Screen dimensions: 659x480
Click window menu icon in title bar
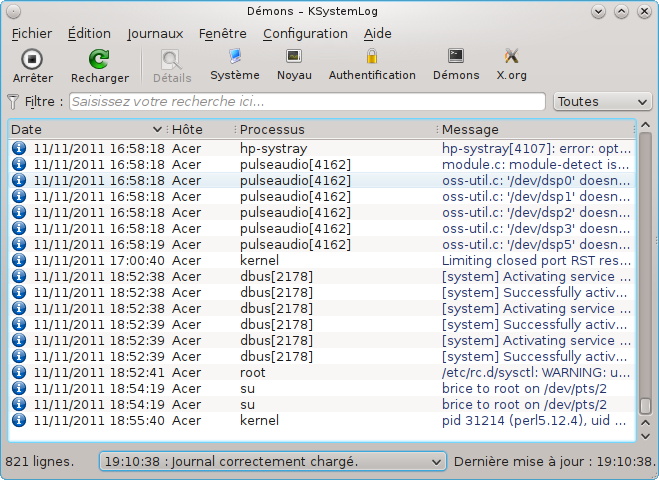click(x=13, y=12)
